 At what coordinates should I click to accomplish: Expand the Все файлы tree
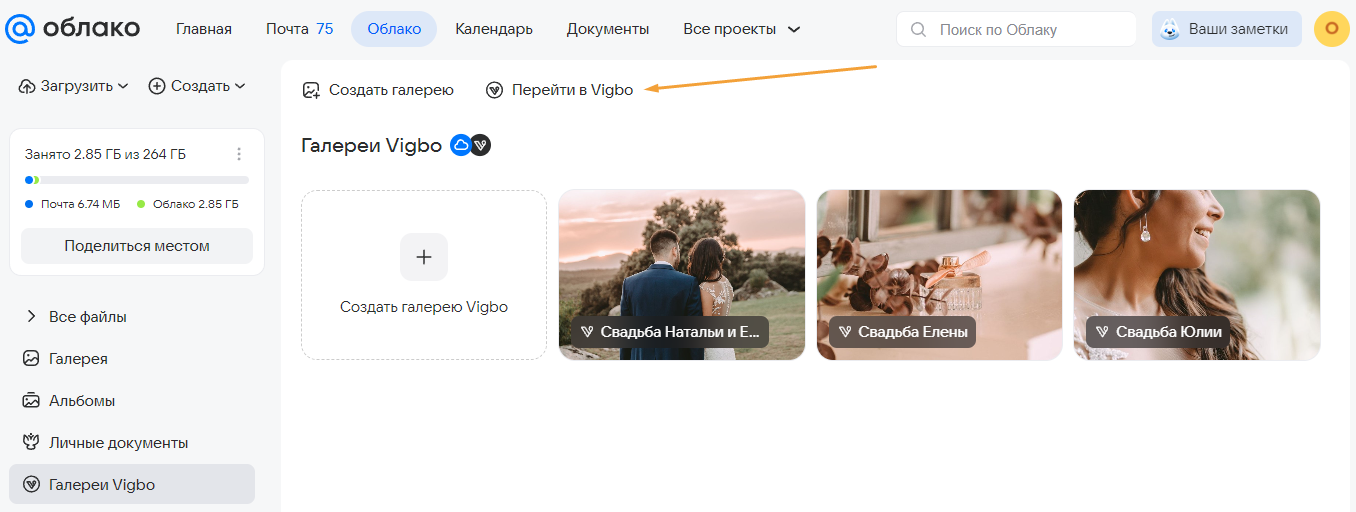(30, 316)
